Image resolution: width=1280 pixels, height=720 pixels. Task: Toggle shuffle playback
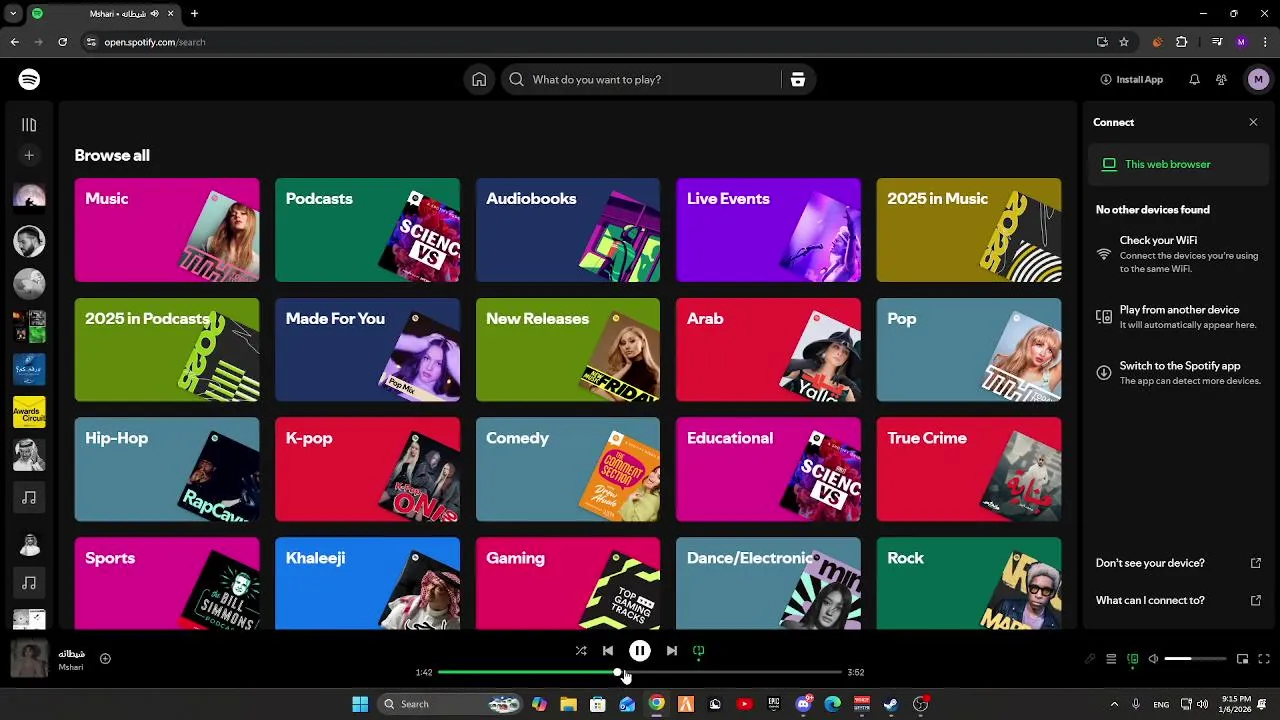[581, 650]
